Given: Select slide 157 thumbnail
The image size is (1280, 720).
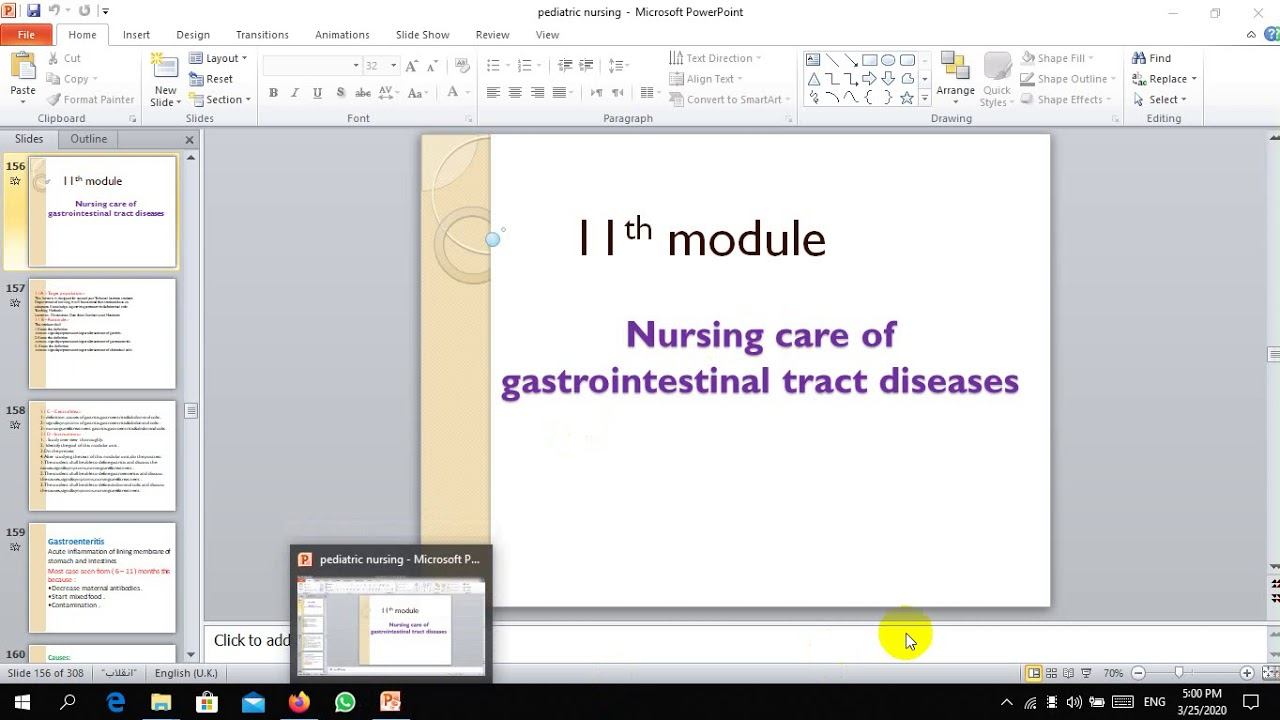Looking at the screenshot, I should click(x=102, y=334).
